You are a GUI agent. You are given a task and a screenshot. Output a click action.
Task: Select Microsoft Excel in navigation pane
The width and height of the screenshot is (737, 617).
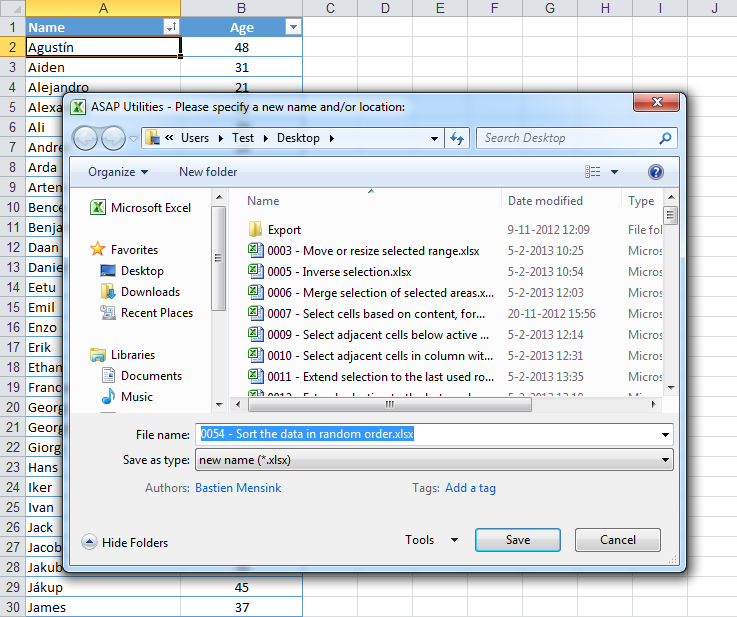point(150,208)
